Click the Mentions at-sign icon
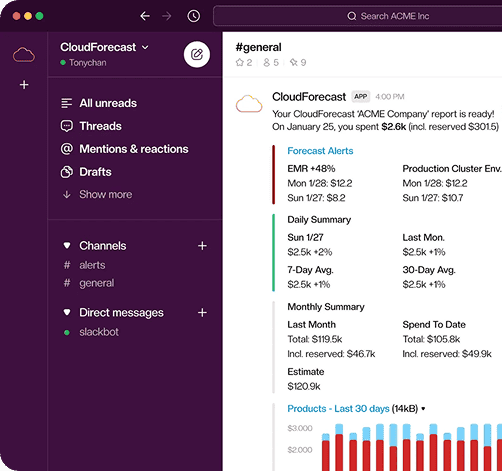The width and height of the screenshot is (502, 471). (x=67, y=149)
